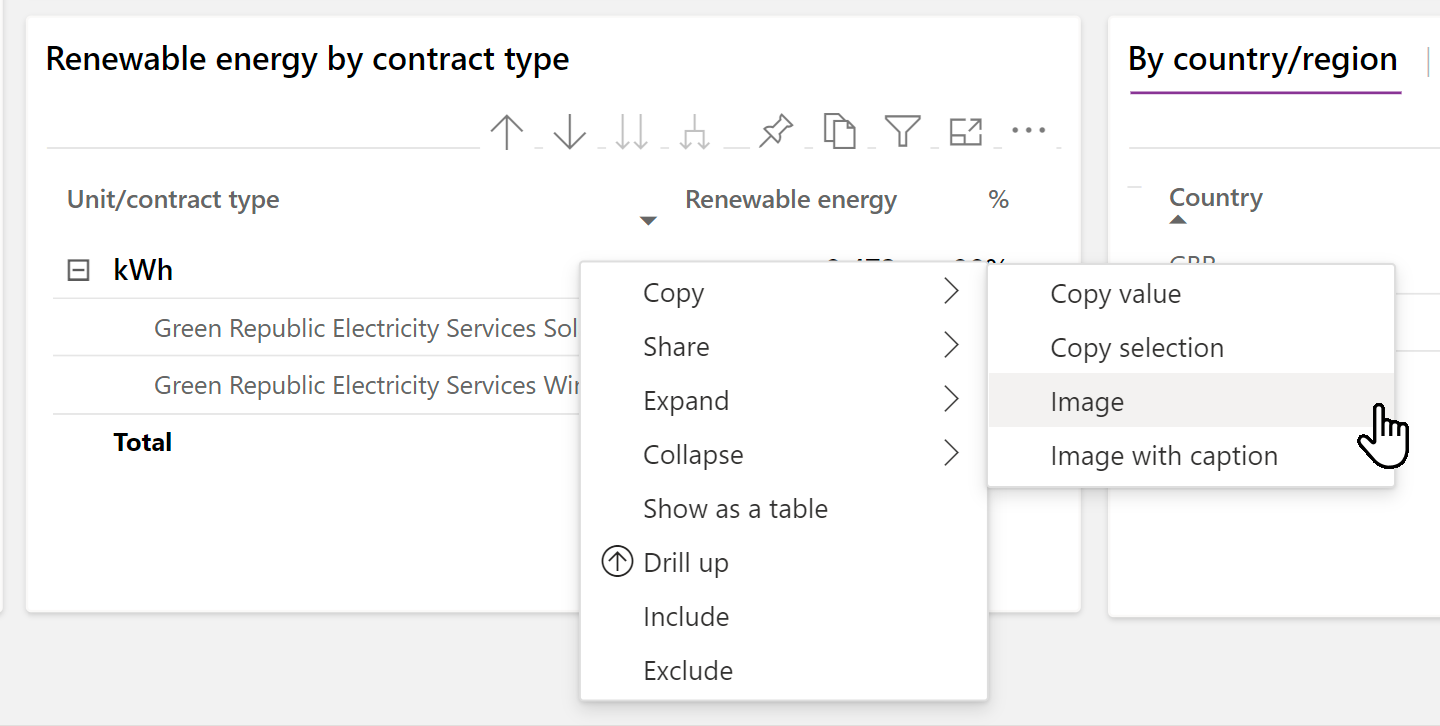The image size is (1440, 726).
Task: Copy the visual with the copy icon
Action: point(839,131)
